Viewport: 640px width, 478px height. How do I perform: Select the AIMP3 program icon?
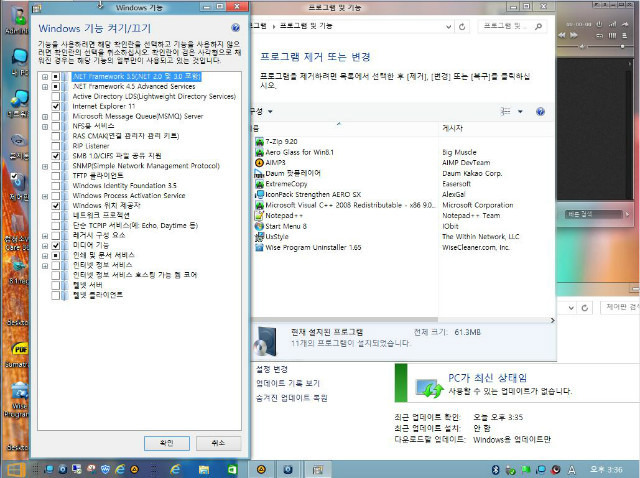(259, 162)
